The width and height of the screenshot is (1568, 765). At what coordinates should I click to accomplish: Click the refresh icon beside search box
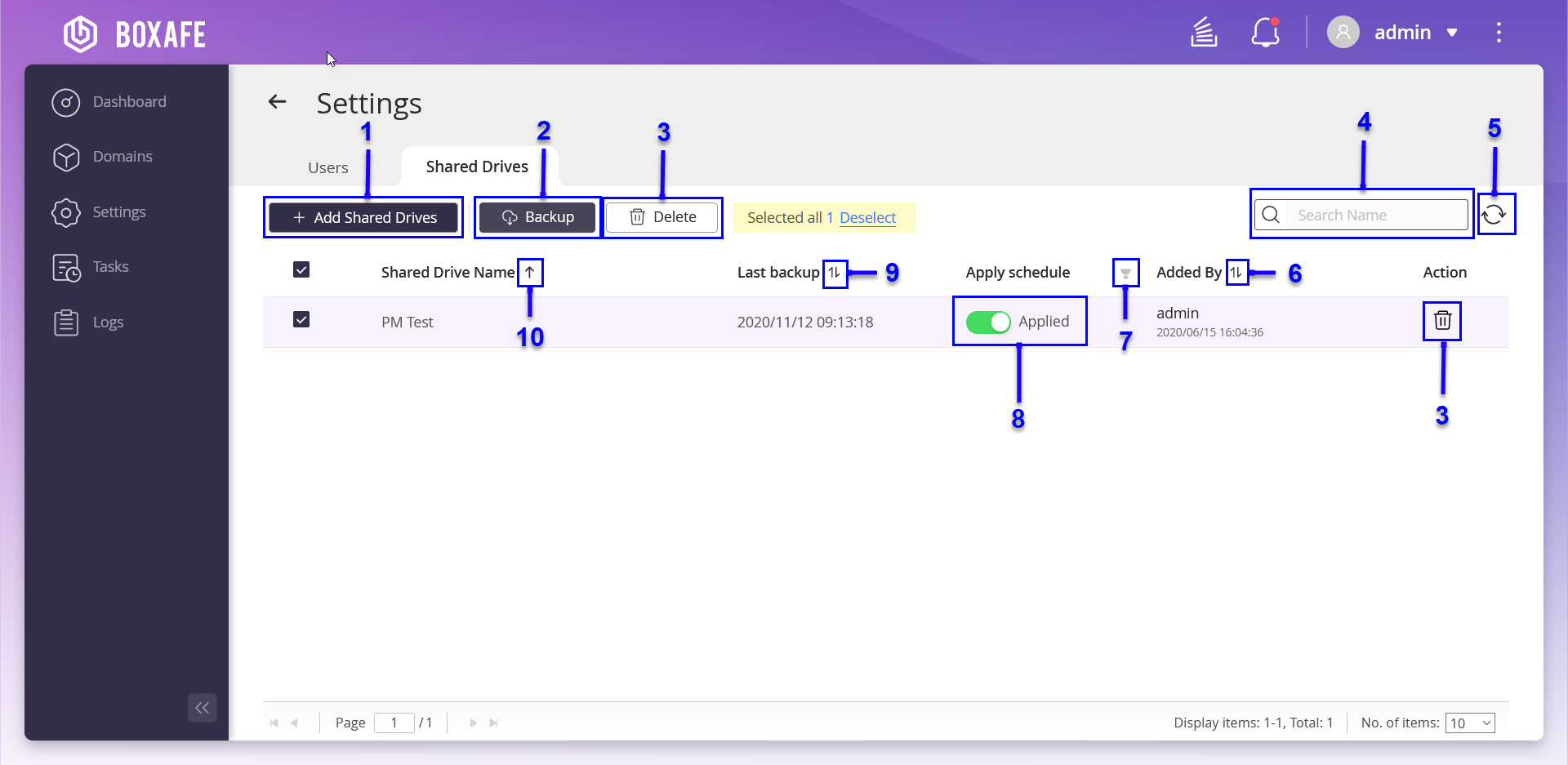pos(1494,215)
